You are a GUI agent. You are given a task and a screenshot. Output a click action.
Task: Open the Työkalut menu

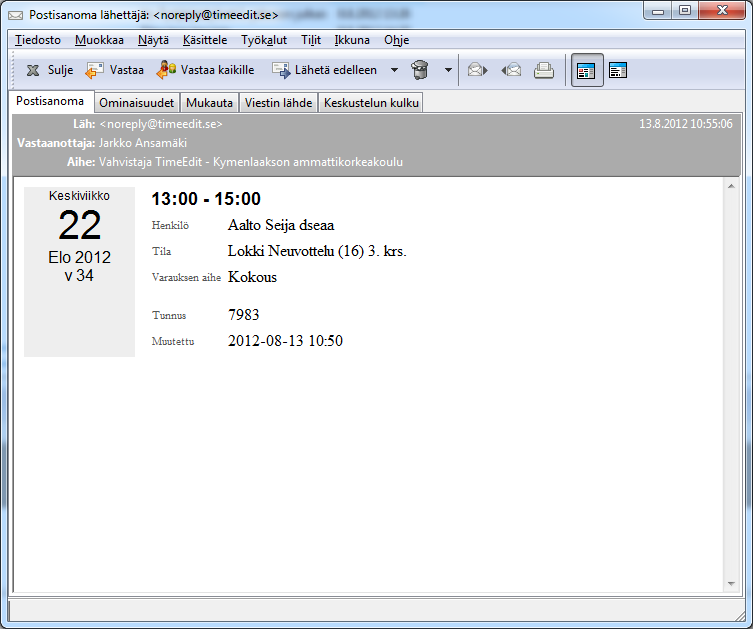click(264, 40)
